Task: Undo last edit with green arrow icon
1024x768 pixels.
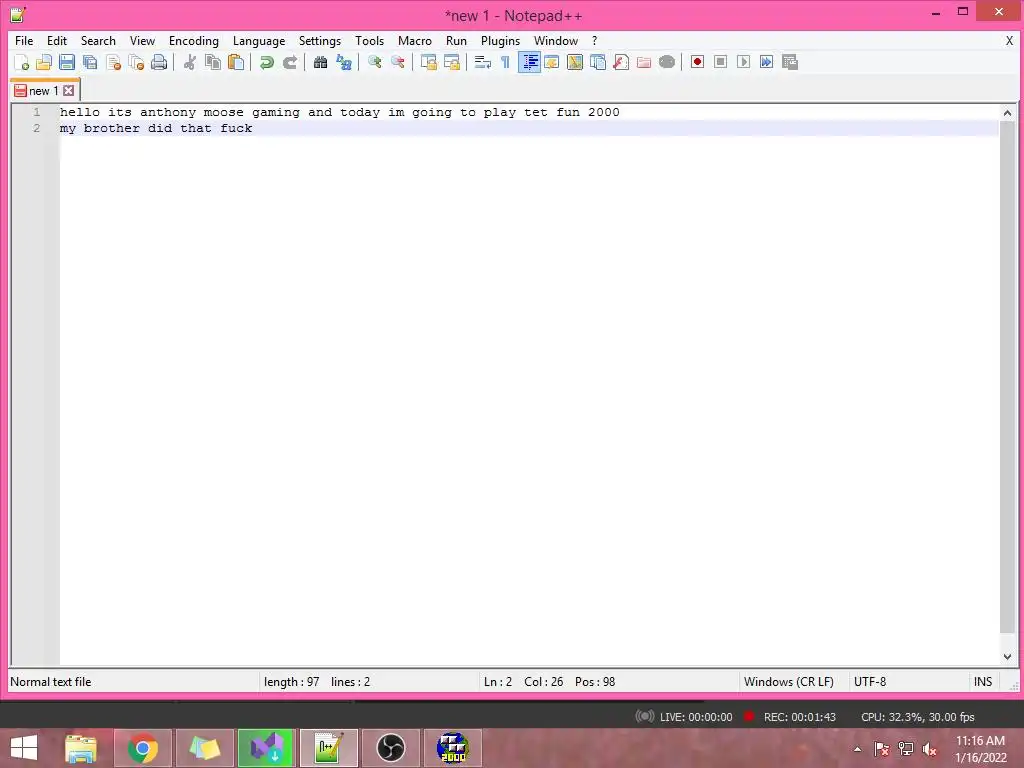Action: [x=266, y=62]
